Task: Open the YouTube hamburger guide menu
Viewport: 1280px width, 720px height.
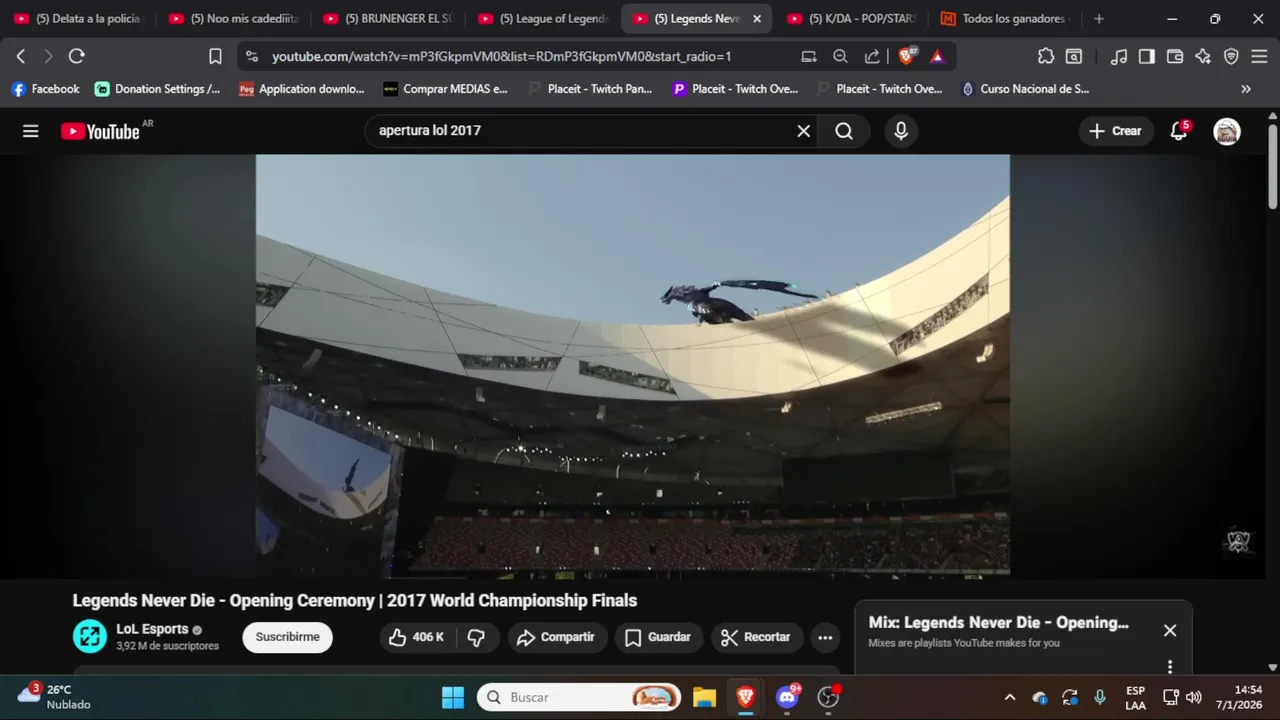Action: click(x=31, y=131)
